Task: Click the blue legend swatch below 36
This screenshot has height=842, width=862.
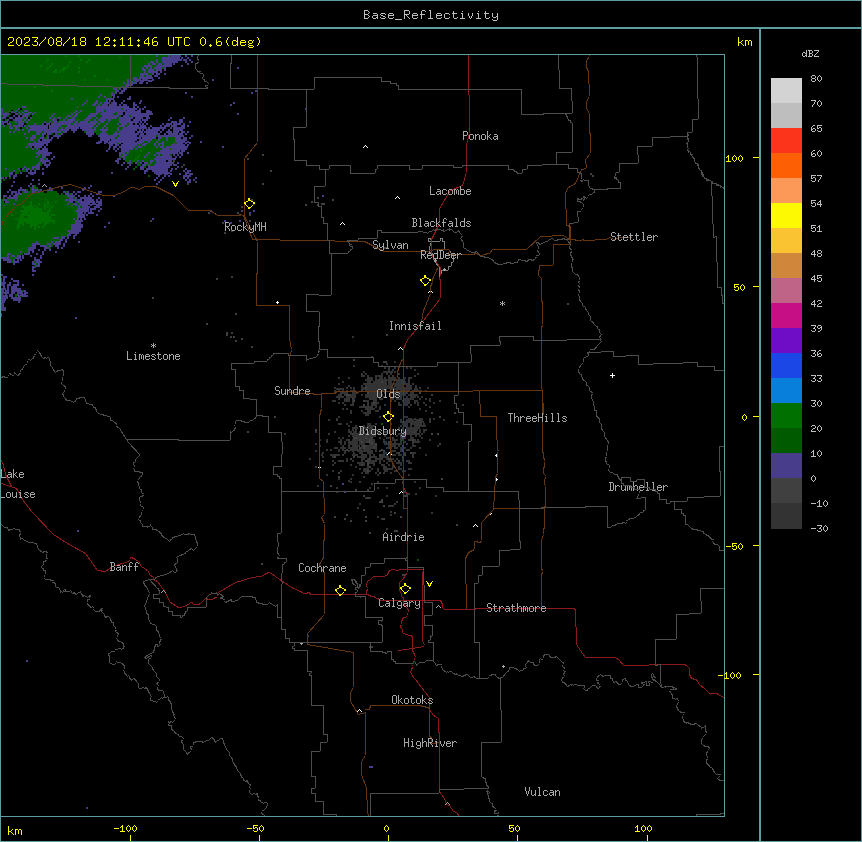Action: pyautogui.click(x=786, y=365)
